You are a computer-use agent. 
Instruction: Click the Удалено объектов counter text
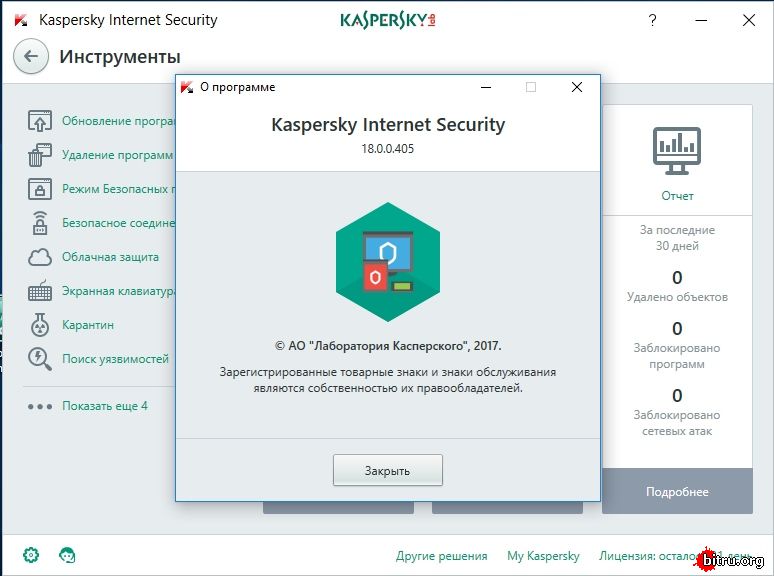(x=677, y=297)
